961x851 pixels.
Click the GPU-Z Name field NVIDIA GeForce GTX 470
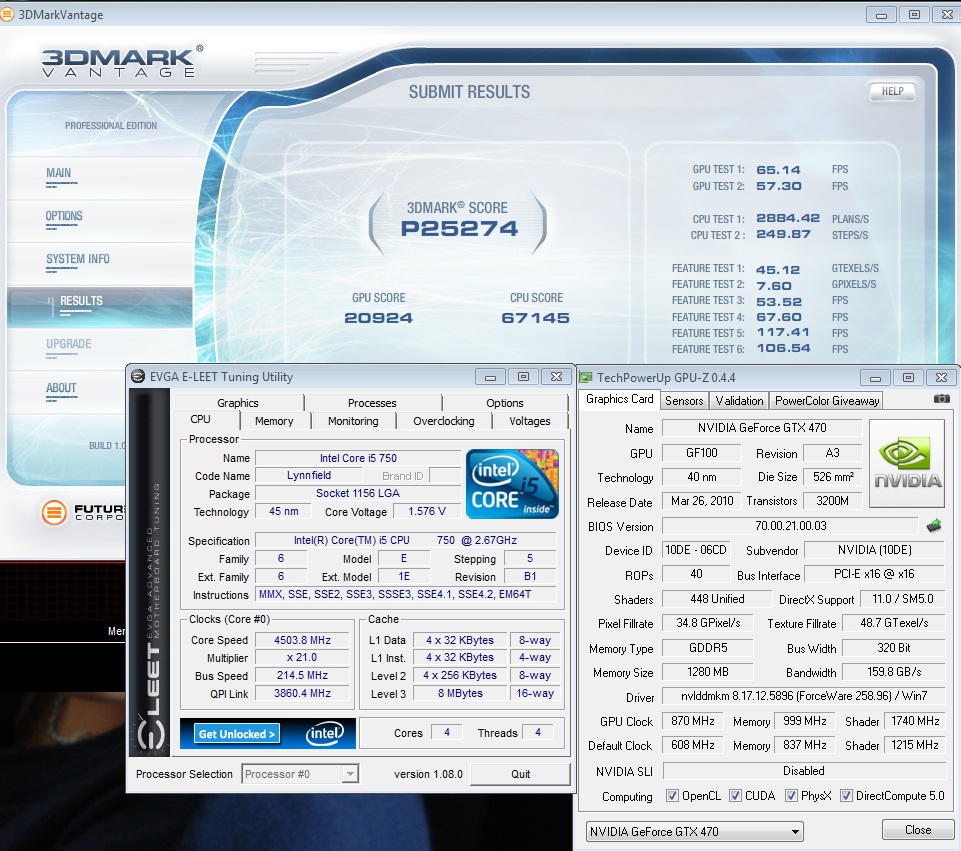click(762, 428)
